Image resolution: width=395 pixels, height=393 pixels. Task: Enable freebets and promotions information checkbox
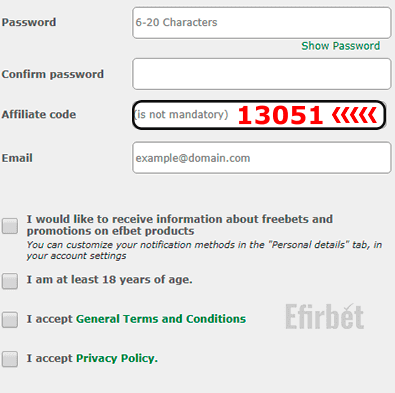(10, 226)
